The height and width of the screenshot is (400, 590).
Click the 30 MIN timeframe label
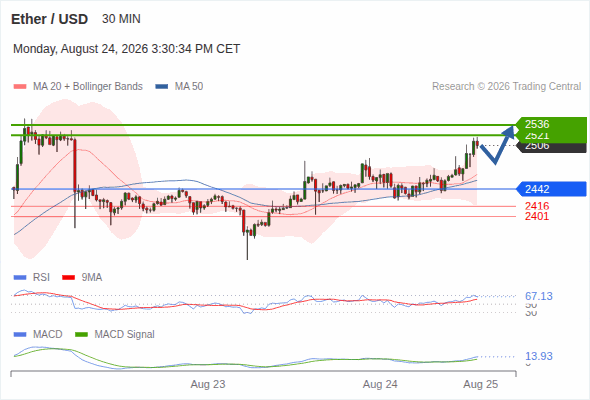pos(121,19)
